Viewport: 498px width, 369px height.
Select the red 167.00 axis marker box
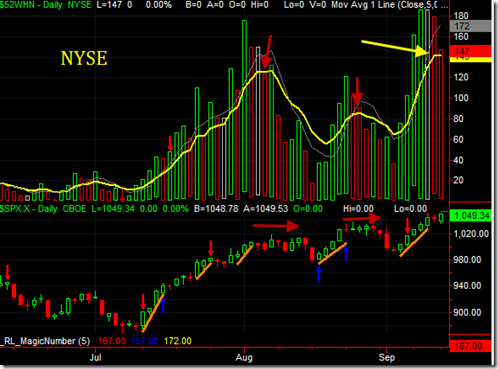click(x=470, y=346)
